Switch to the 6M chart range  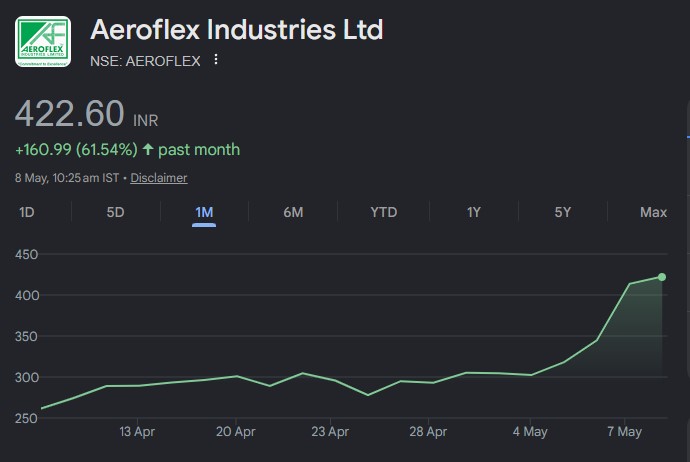(293, 213)
